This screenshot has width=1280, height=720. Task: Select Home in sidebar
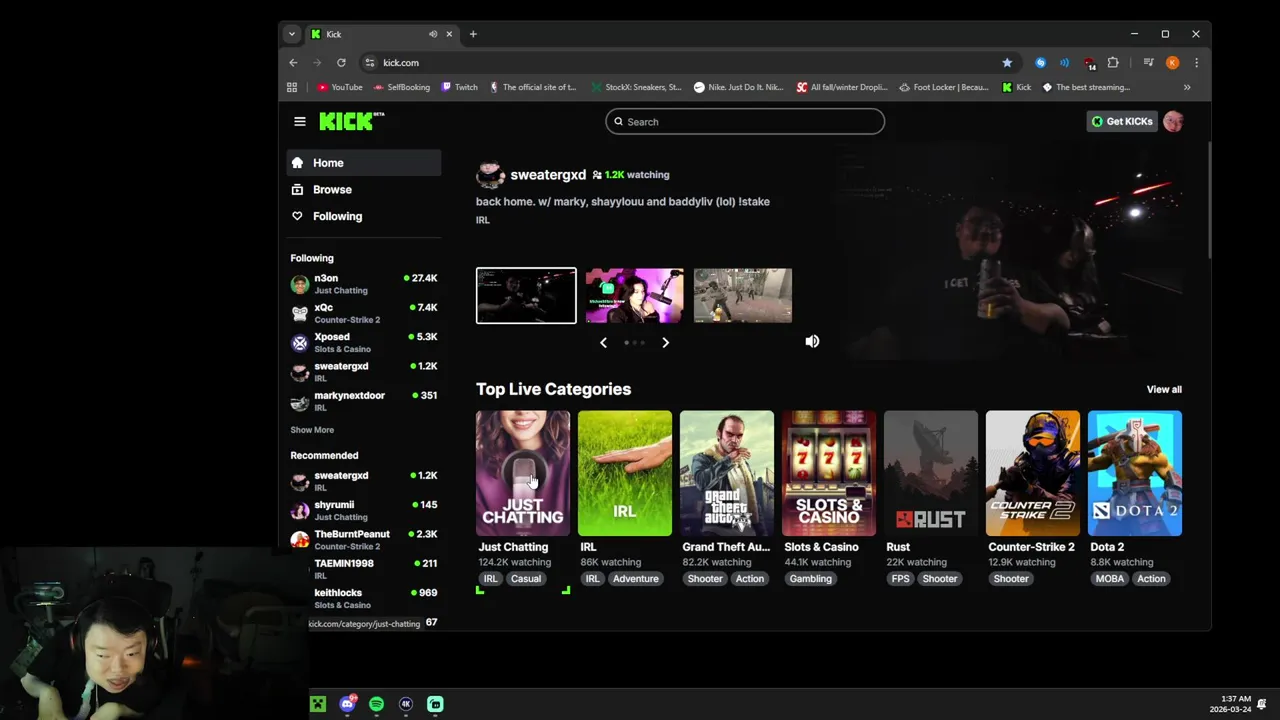(364, 163)
